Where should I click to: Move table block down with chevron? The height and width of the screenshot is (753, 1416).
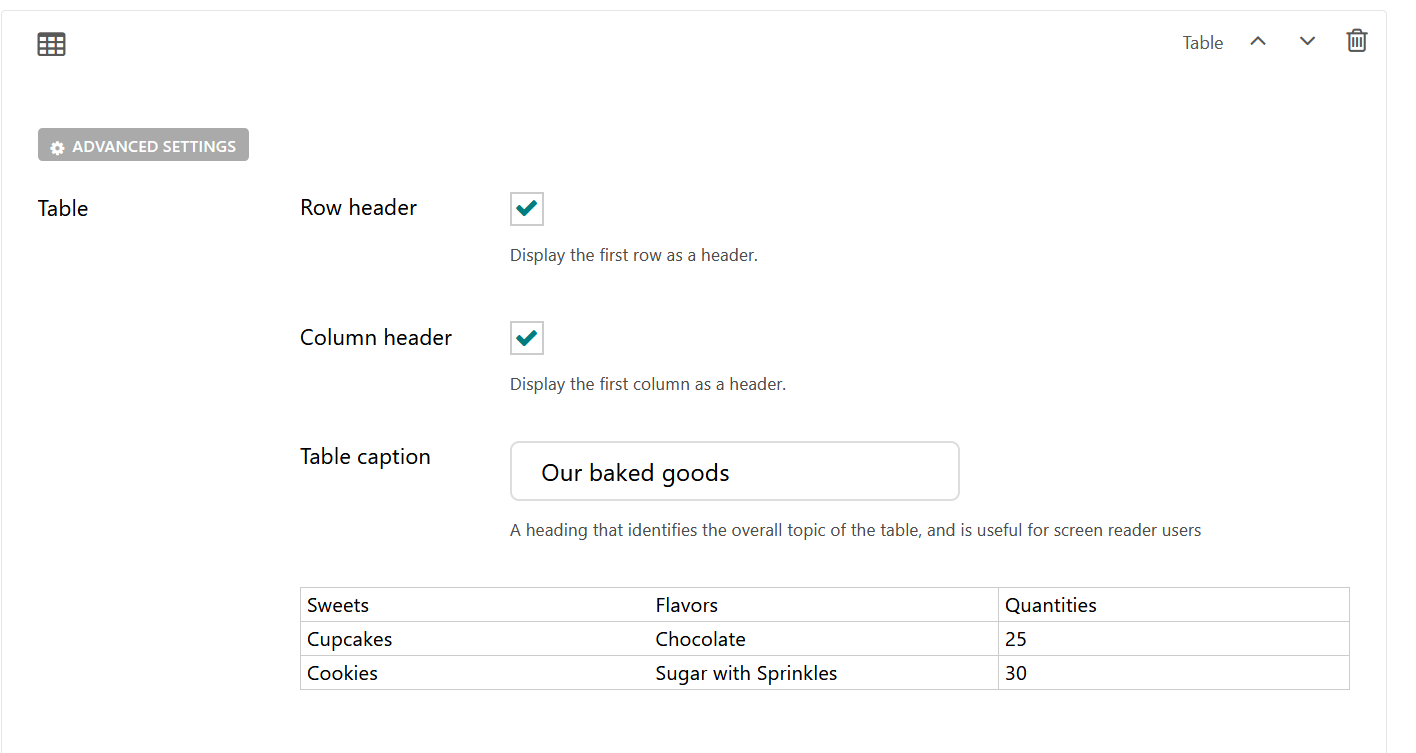point(1307,41)
